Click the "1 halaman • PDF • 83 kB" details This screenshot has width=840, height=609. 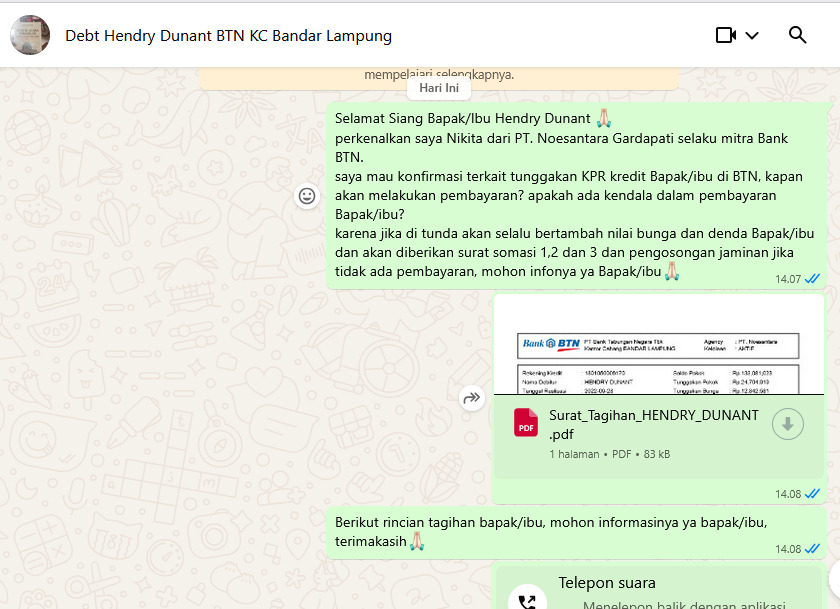[609, 454]
